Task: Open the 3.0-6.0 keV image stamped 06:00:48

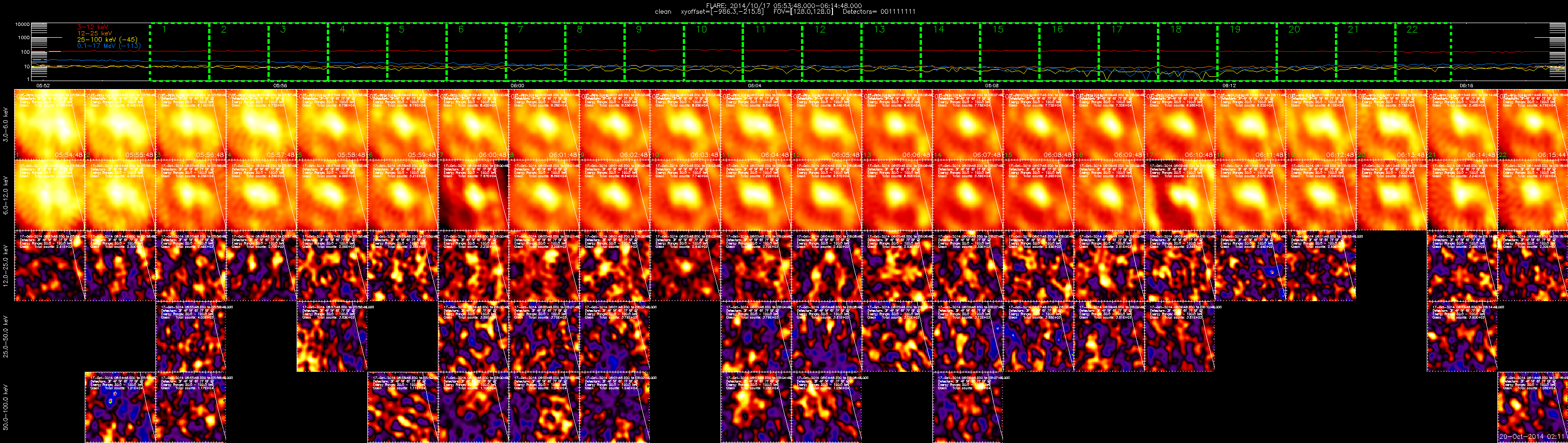Action: point(473,124)
